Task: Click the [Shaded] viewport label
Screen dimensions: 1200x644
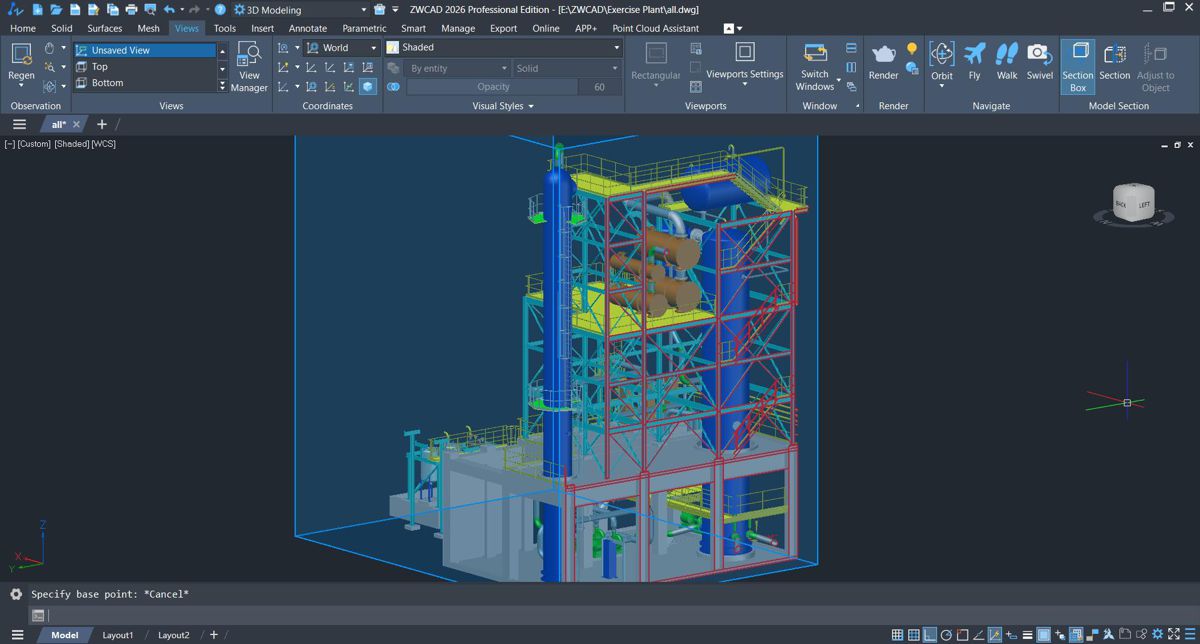Action: coord(71,144)
